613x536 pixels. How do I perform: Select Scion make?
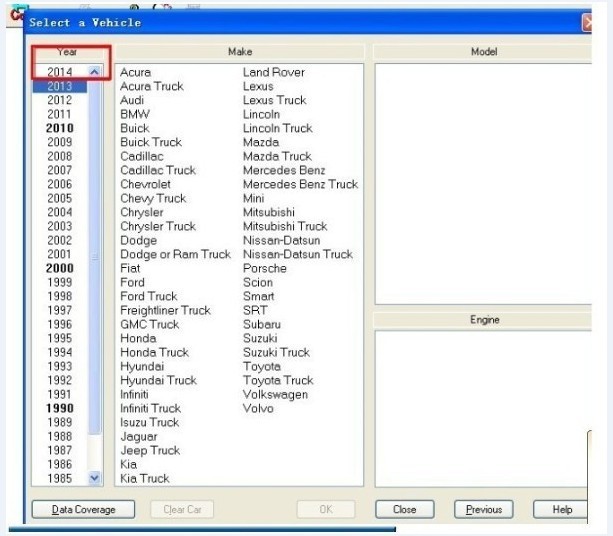258,282
